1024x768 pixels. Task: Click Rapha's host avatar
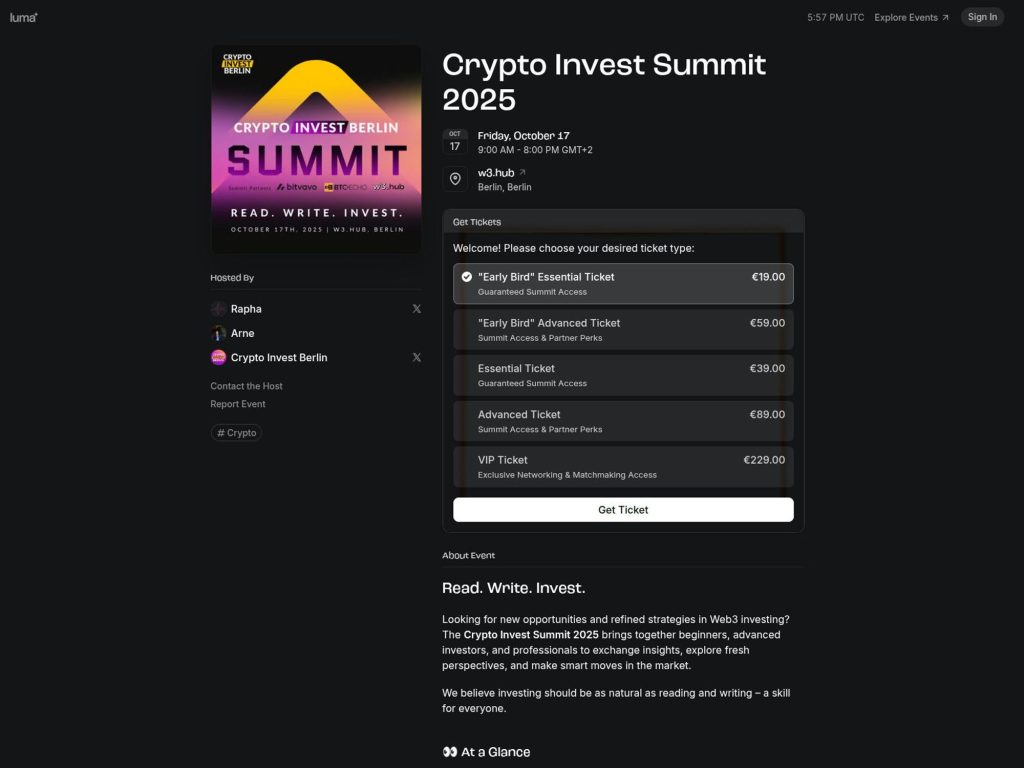coord(218,308)
